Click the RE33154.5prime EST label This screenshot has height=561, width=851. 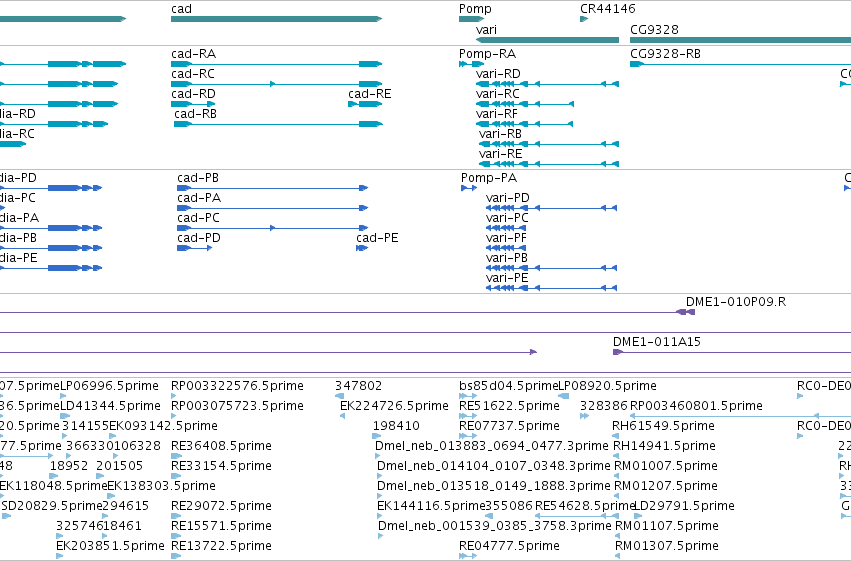pyautogui.click(x=221, y=466)
